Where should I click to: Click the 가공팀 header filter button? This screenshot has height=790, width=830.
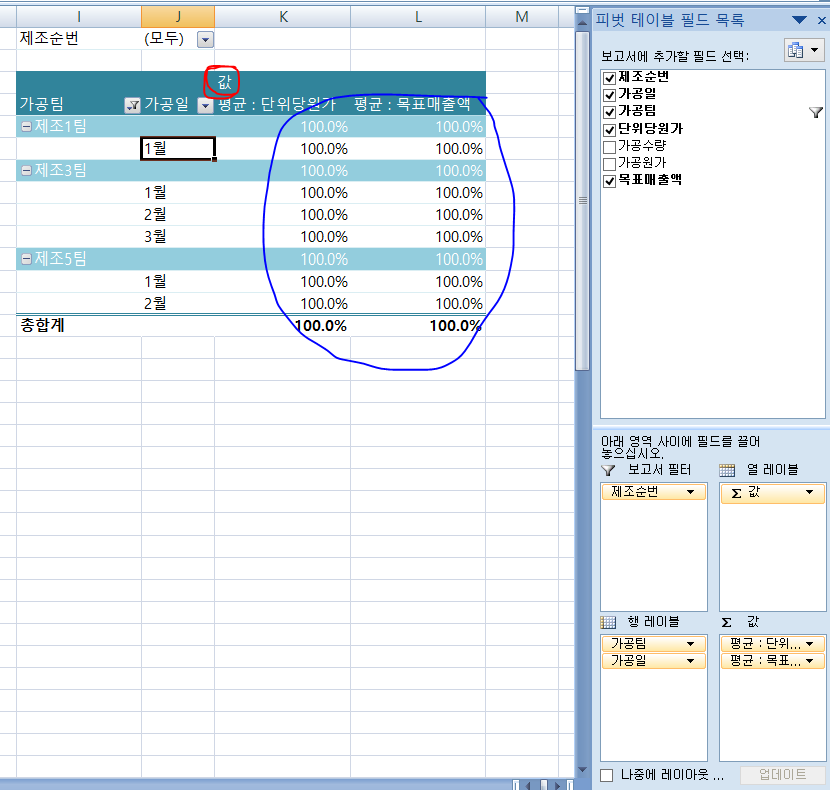pyautogui.click(x=132, y=105)
